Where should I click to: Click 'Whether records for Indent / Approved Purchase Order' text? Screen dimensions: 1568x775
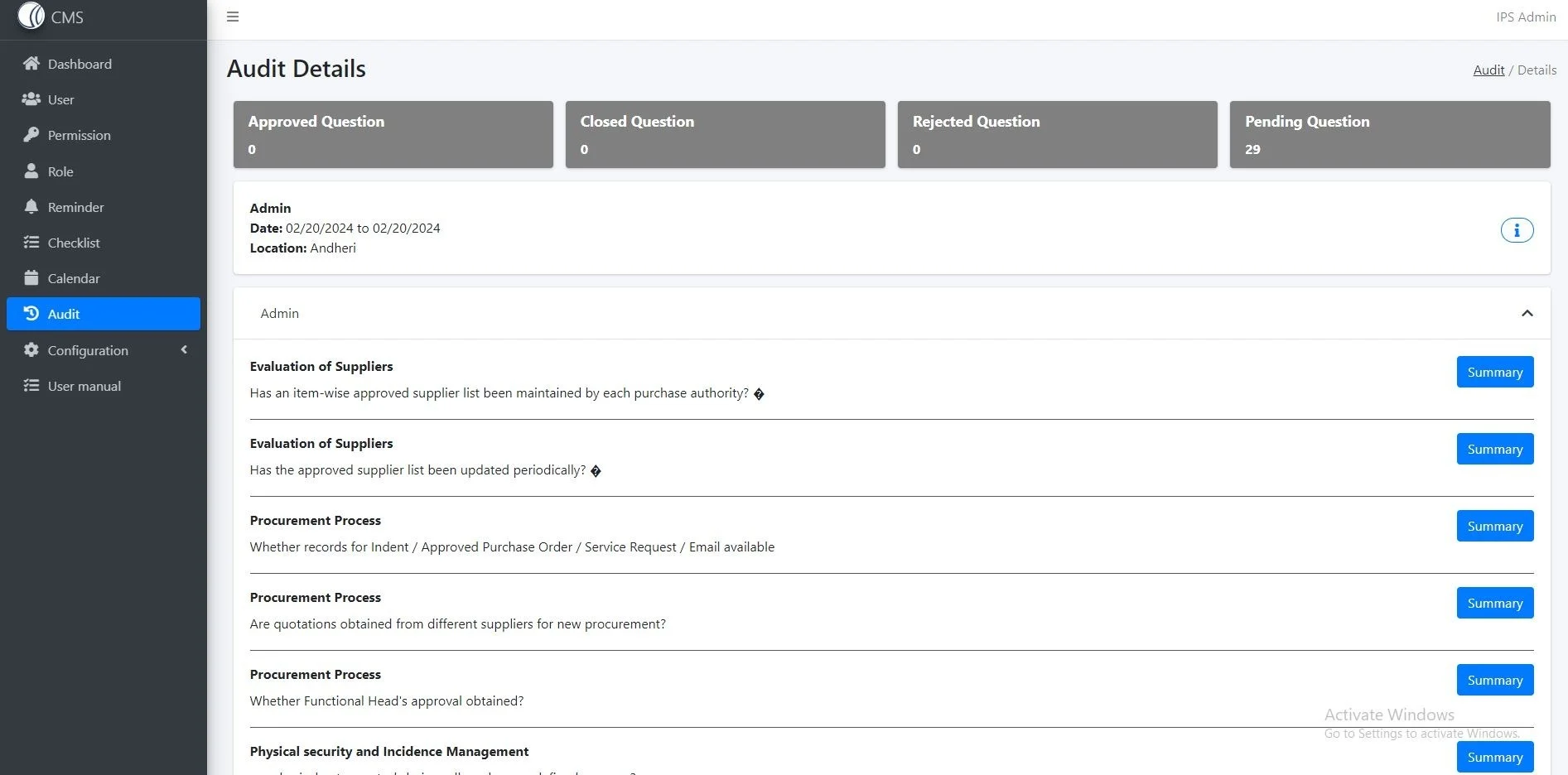coord(513,547)
